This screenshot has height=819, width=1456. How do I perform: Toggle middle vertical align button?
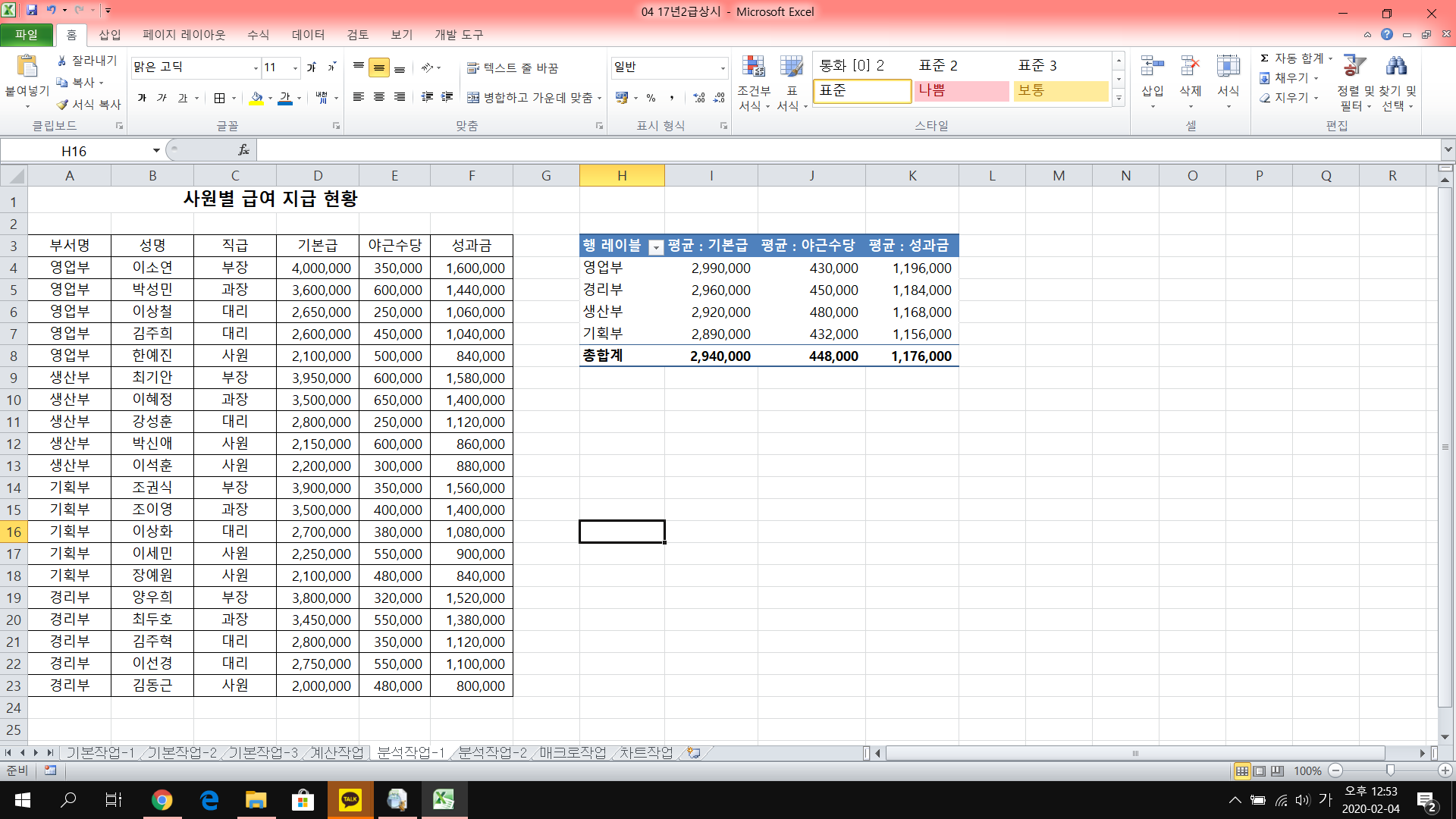379,68
